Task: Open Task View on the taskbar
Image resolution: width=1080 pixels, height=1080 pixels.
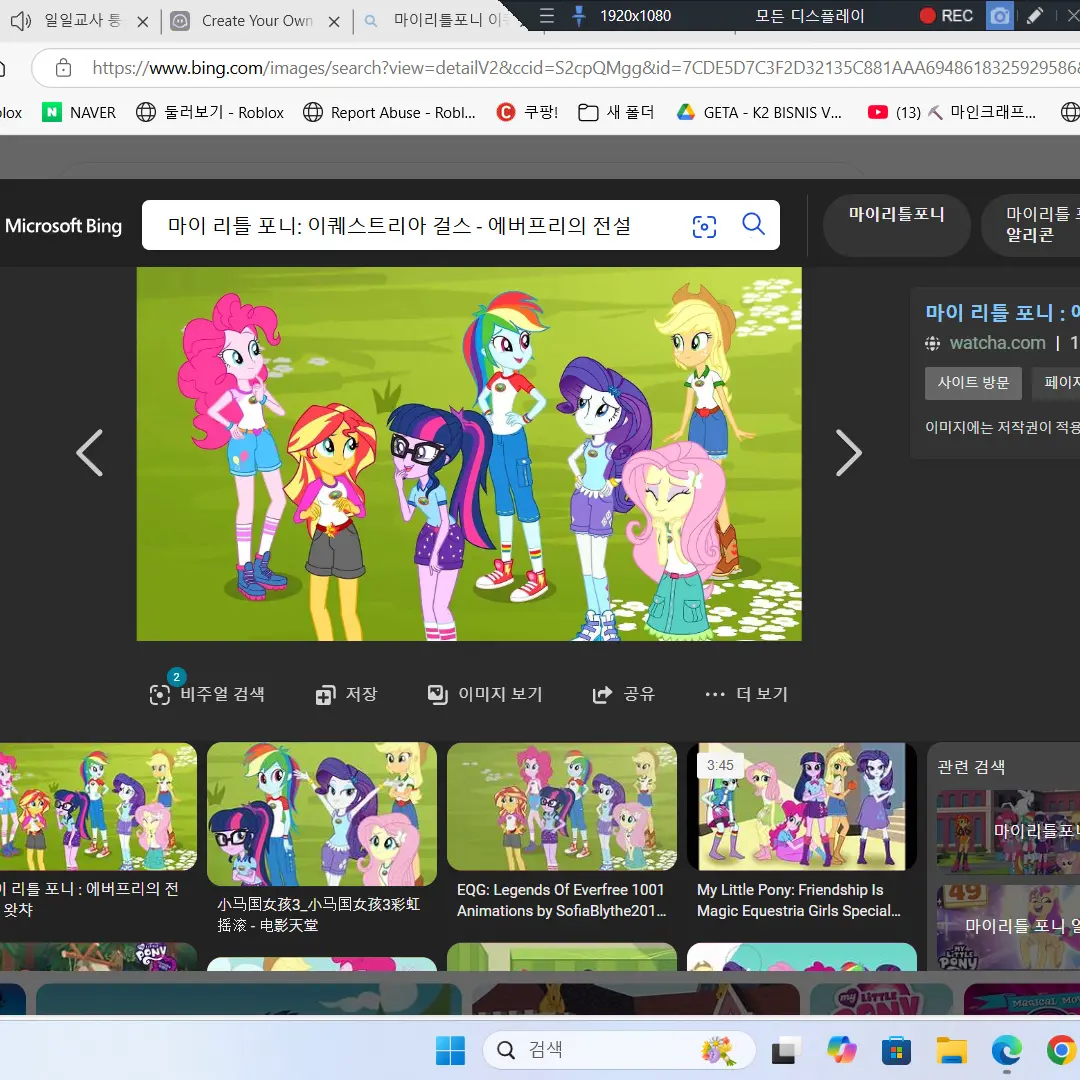Action: [x=785, y=1051]
